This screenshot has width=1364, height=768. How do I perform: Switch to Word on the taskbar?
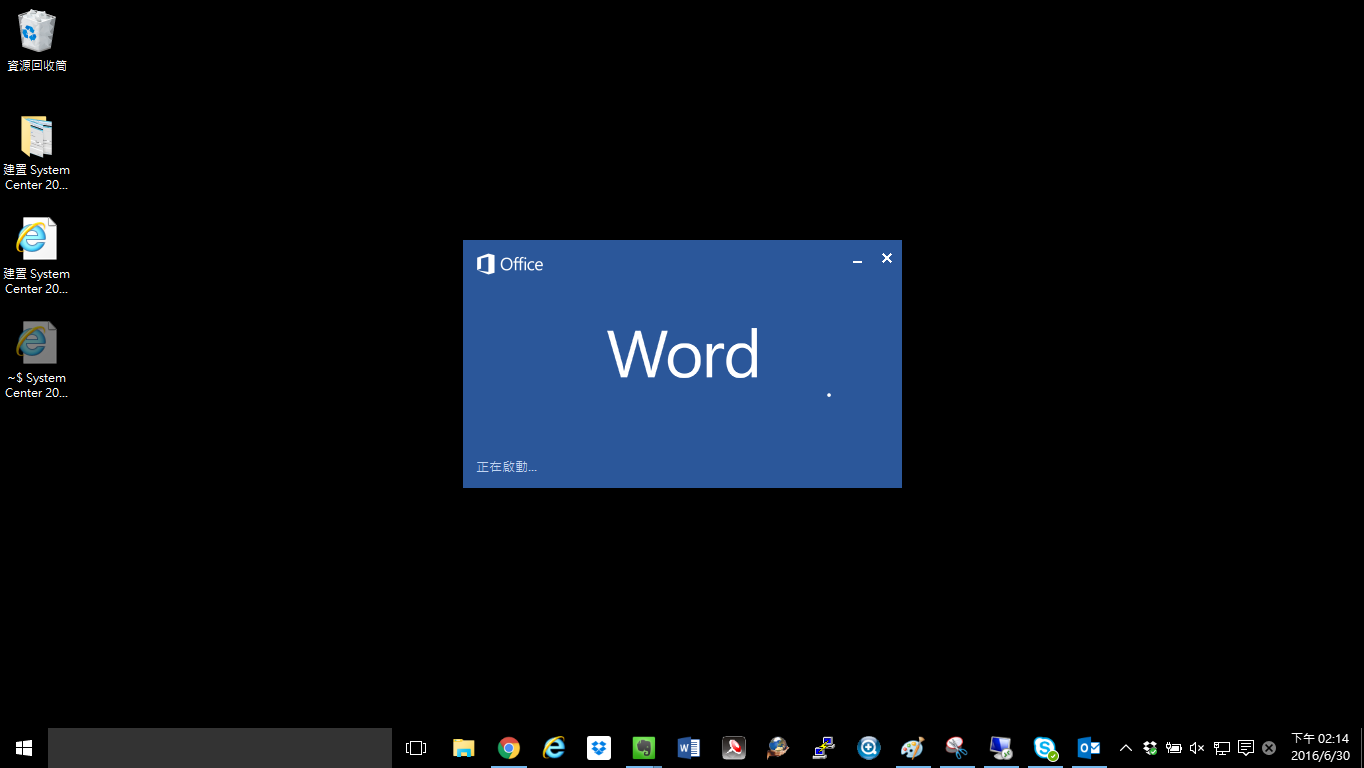(x=689, y=748)
